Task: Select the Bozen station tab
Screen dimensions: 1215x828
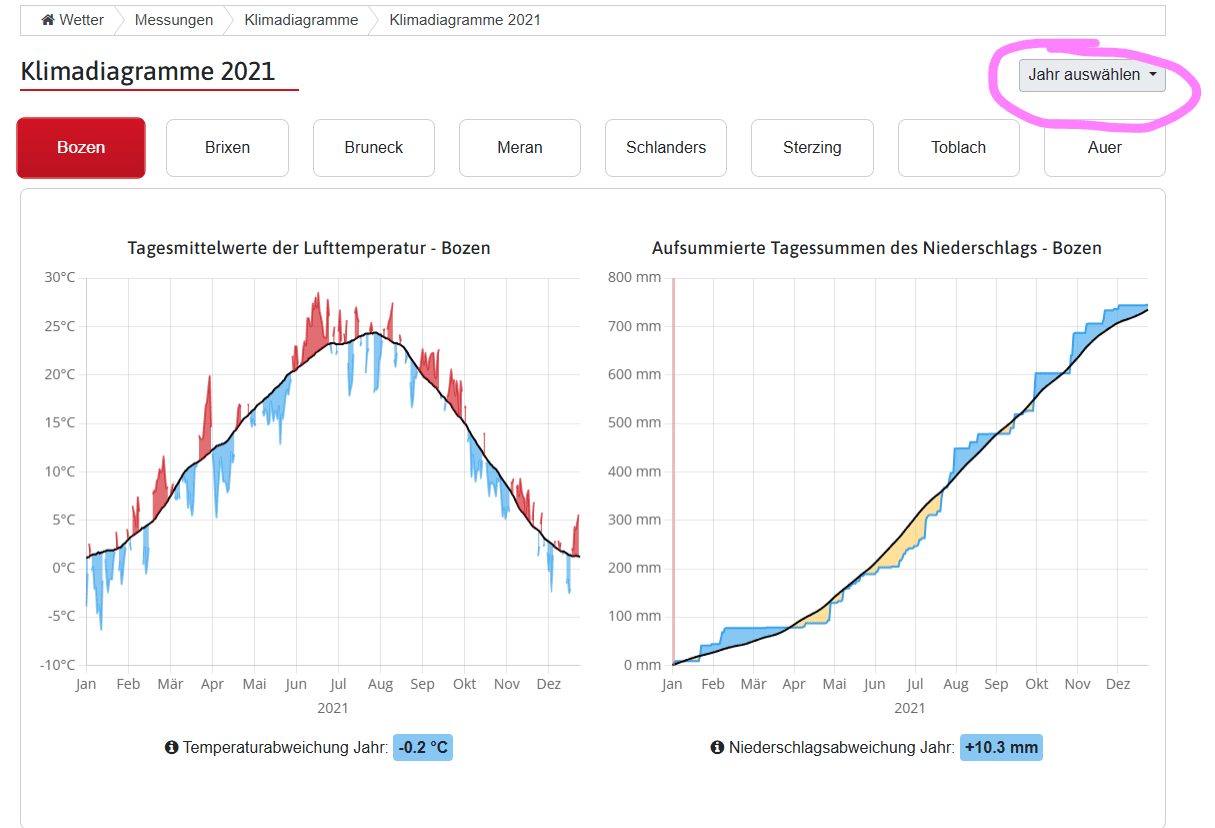Action: 81,148
